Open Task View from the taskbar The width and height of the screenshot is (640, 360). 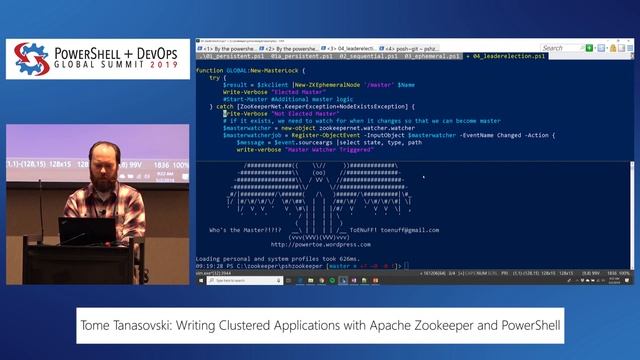pos(289,280)
